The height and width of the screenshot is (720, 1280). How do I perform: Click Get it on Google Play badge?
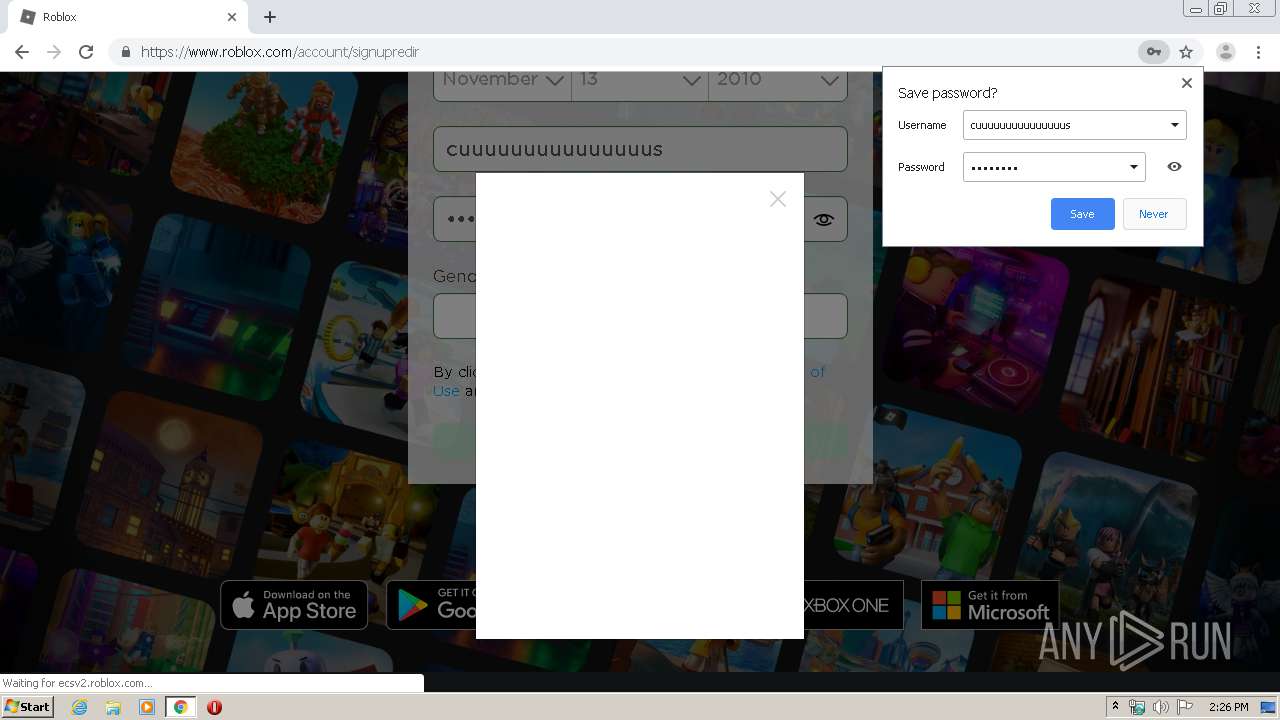(431, 605)
